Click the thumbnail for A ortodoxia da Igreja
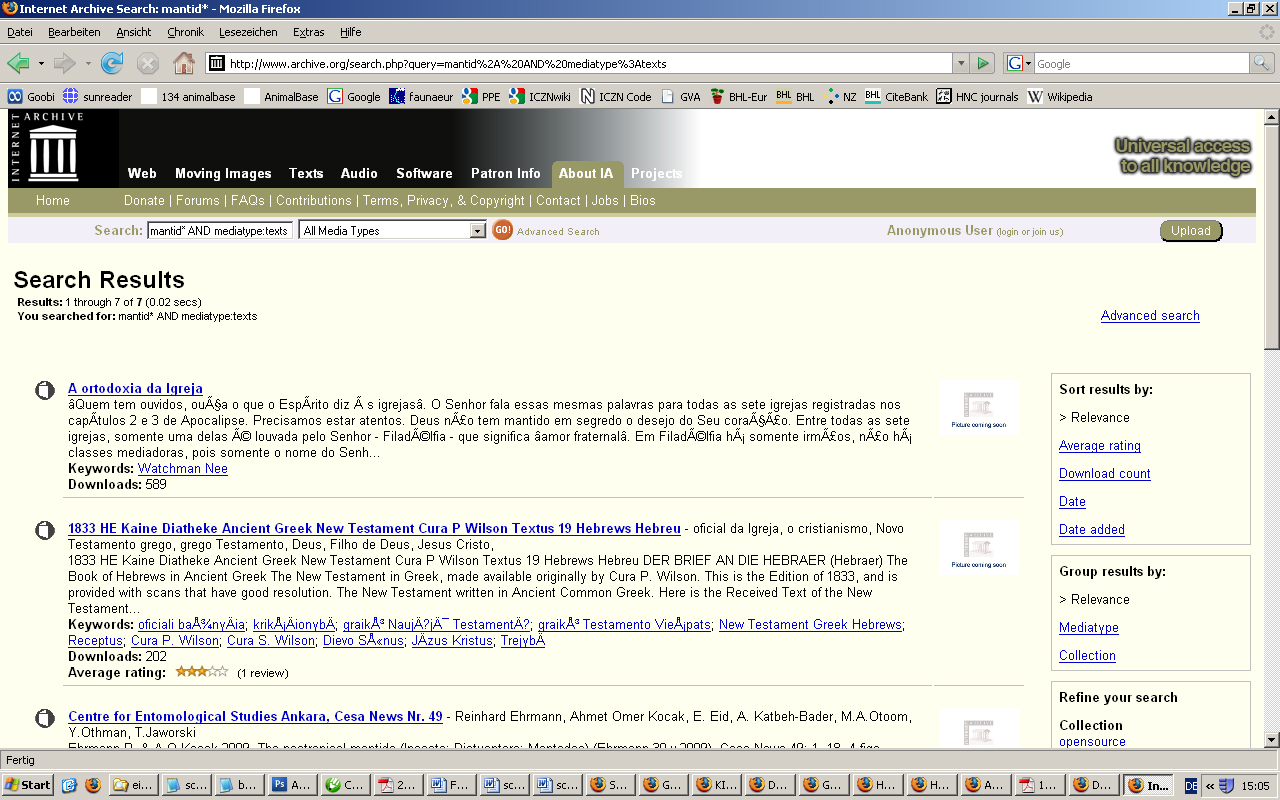The height and width of the screenshot is (800, 1280). (979, 407)
